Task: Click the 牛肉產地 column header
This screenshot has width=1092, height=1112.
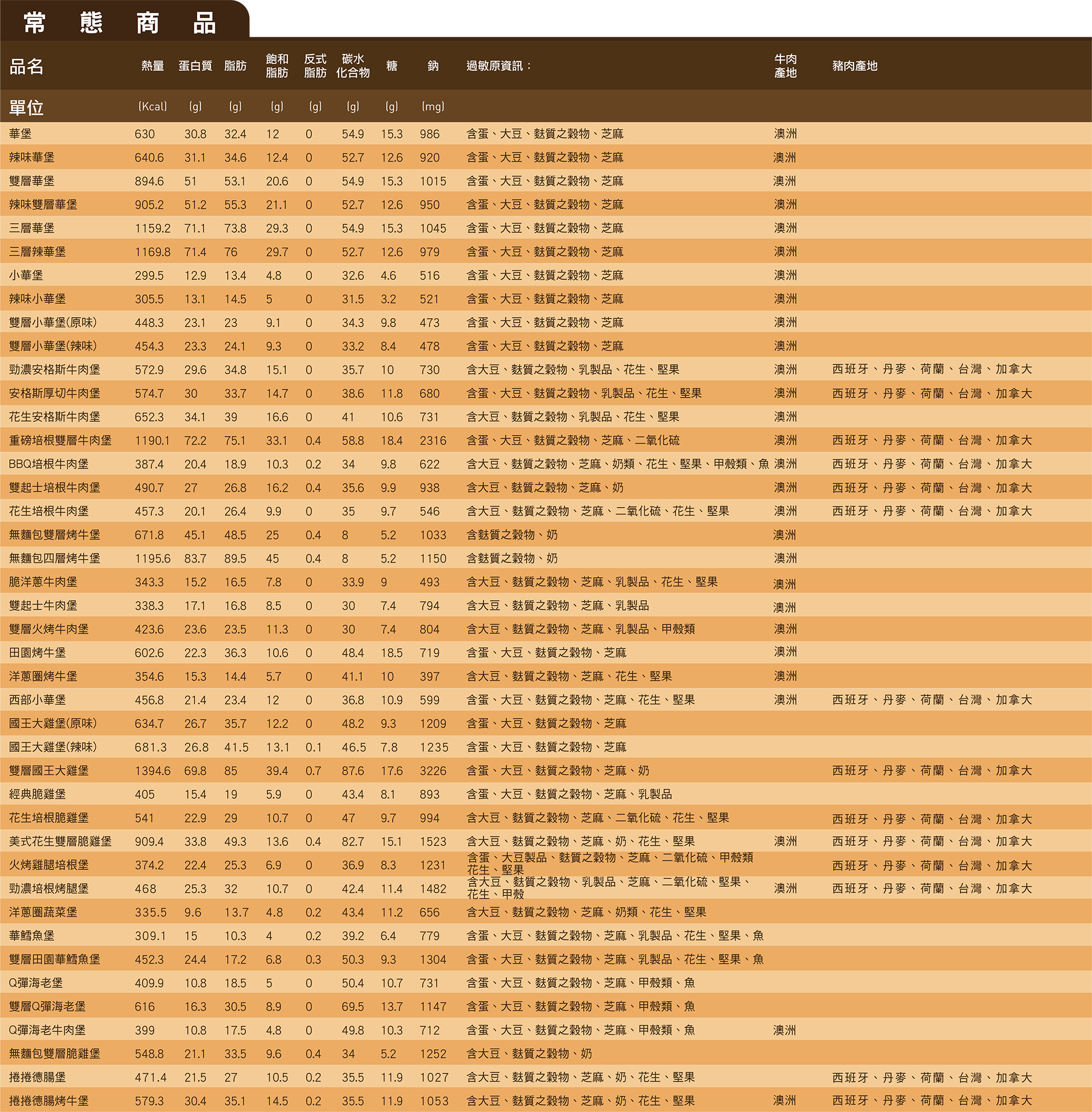Action: (x=785, y=66)
